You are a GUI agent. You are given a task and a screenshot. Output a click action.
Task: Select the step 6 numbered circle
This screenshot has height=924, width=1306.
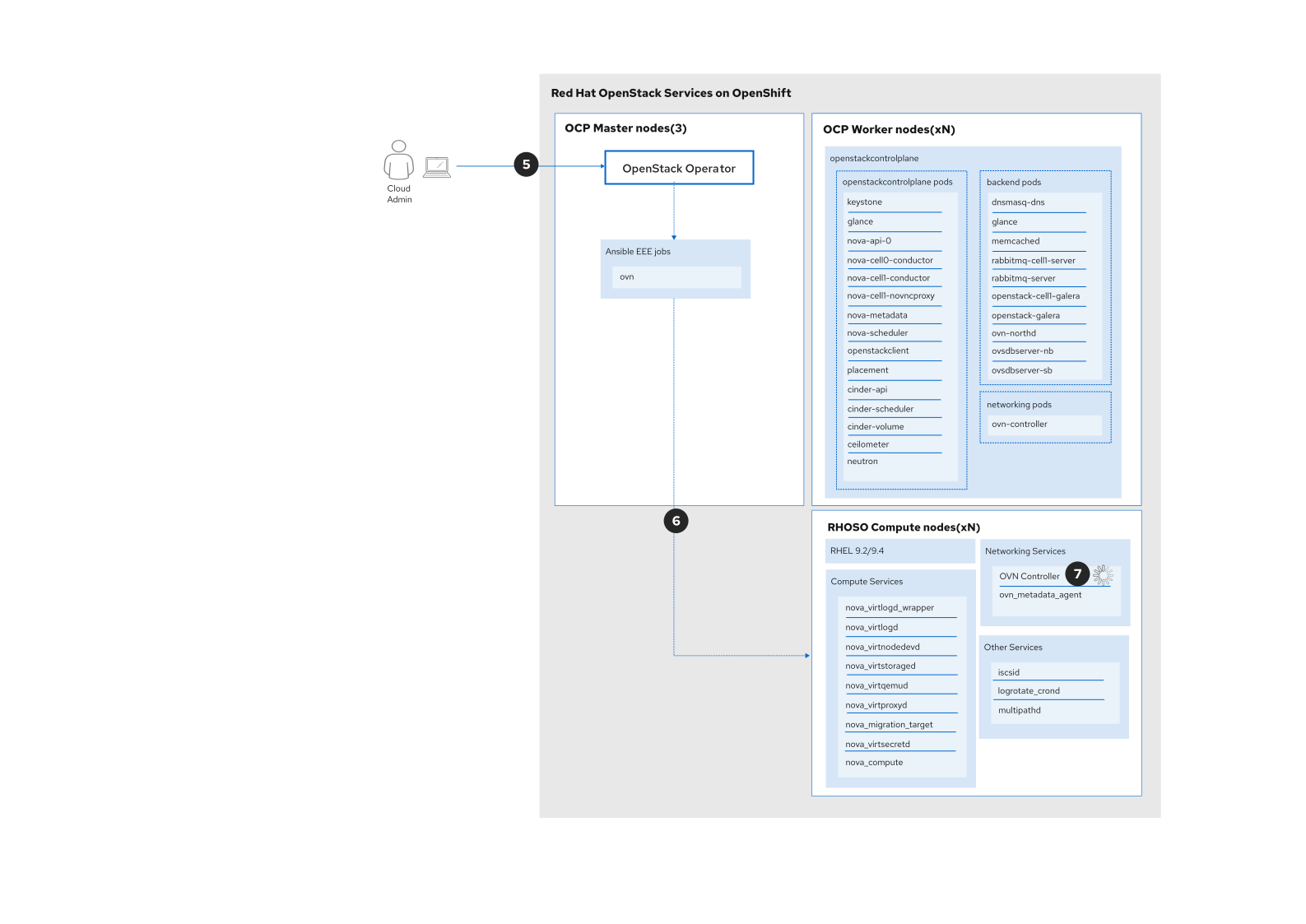[676, 521]
